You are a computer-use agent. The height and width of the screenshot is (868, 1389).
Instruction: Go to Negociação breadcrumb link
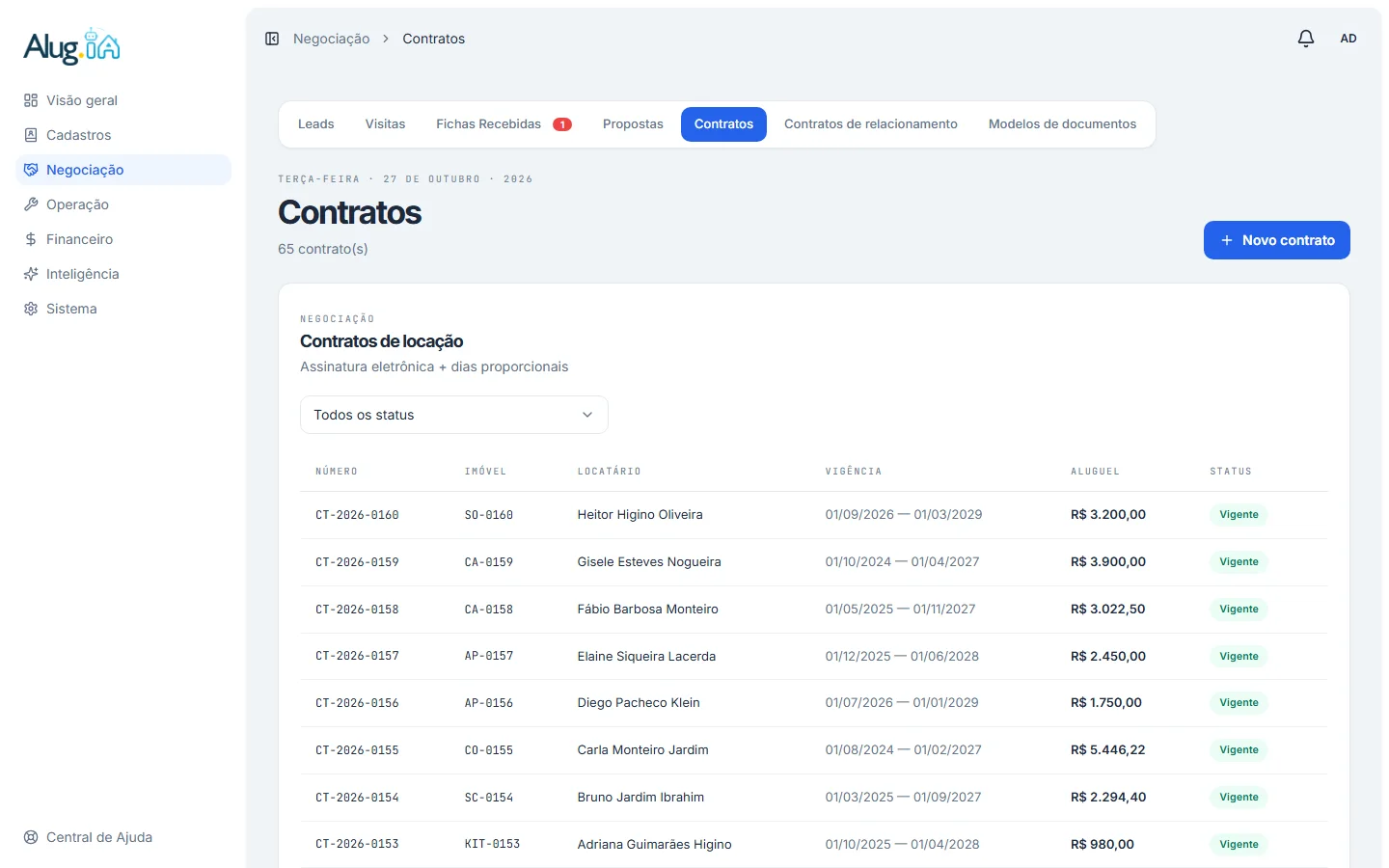331,39
